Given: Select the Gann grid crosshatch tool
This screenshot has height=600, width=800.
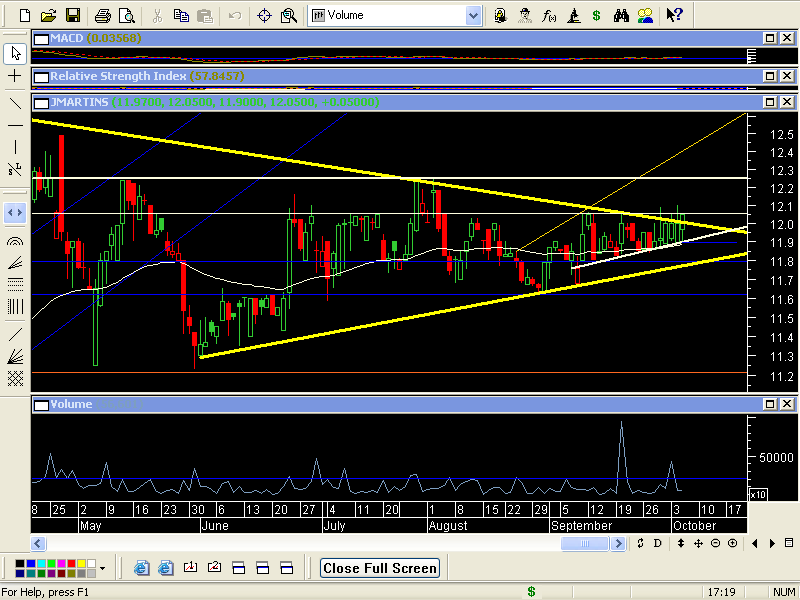Looking at the screenshot, I should tap(15, 378).
